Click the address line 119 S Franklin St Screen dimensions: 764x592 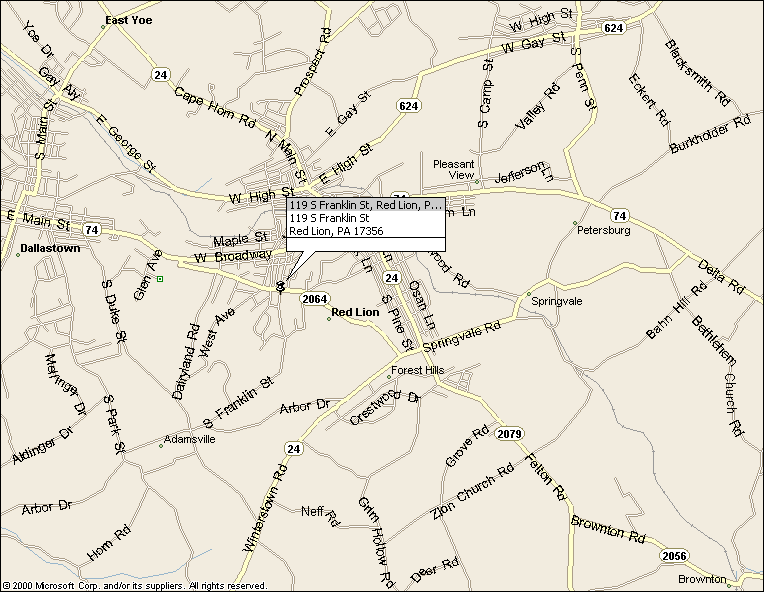[329, 218]
